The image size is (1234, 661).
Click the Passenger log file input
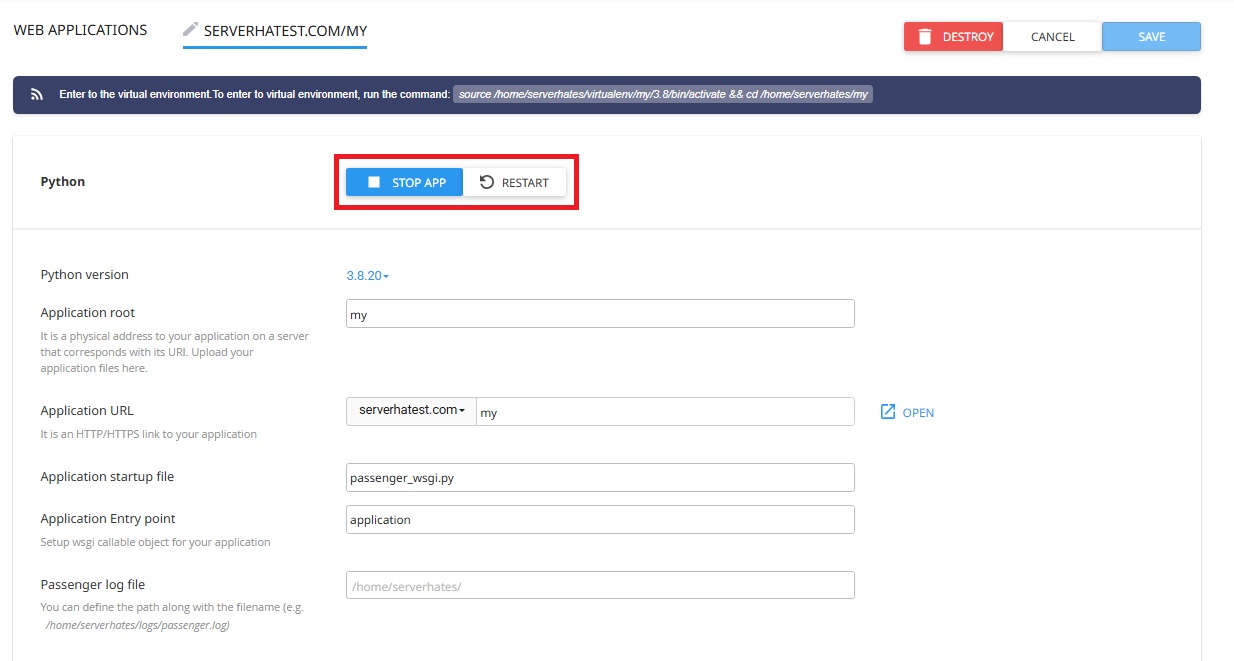[600, 585]
